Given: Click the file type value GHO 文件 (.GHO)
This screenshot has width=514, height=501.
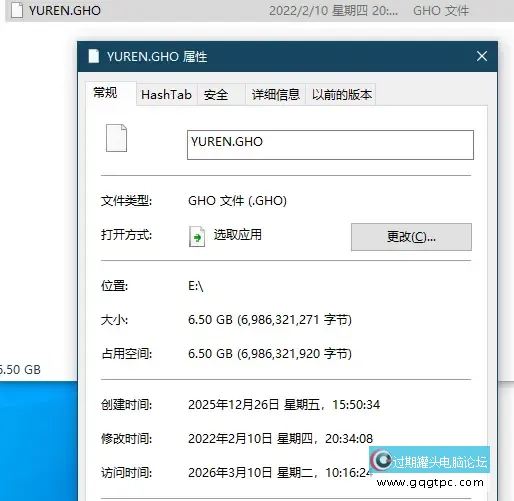Looking at the screenshot, I should (x=237, y=201).
